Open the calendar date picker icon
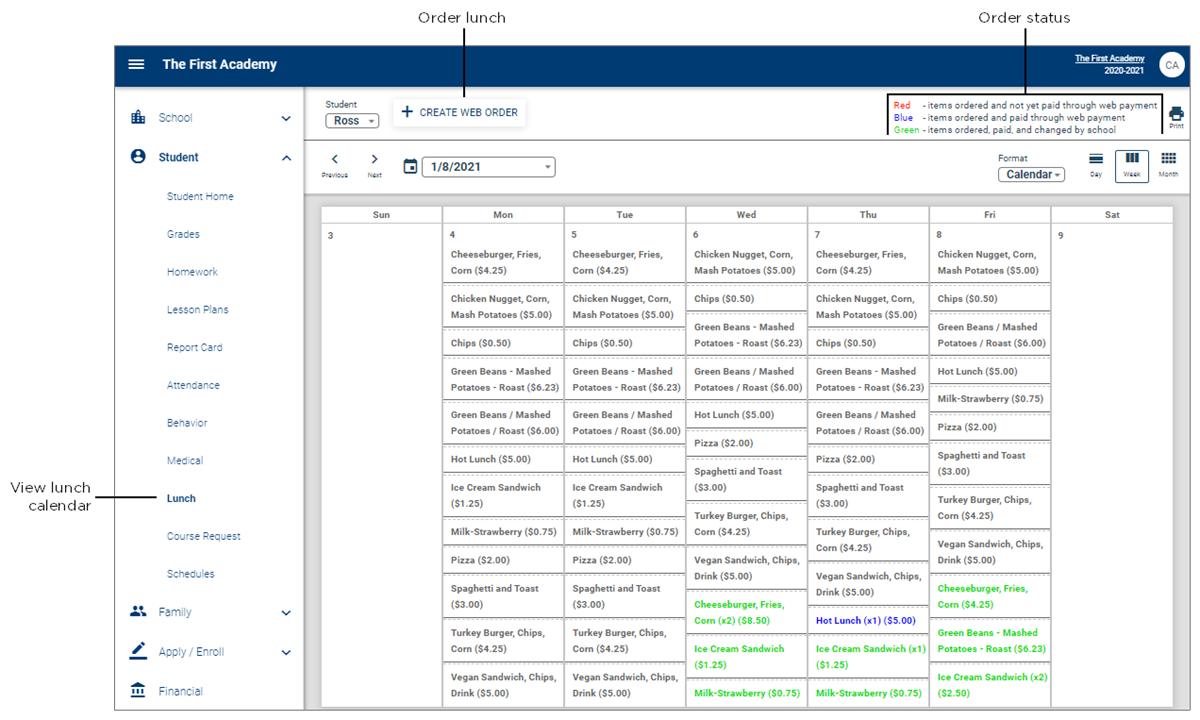1200x720 pixels. point(410,166)
